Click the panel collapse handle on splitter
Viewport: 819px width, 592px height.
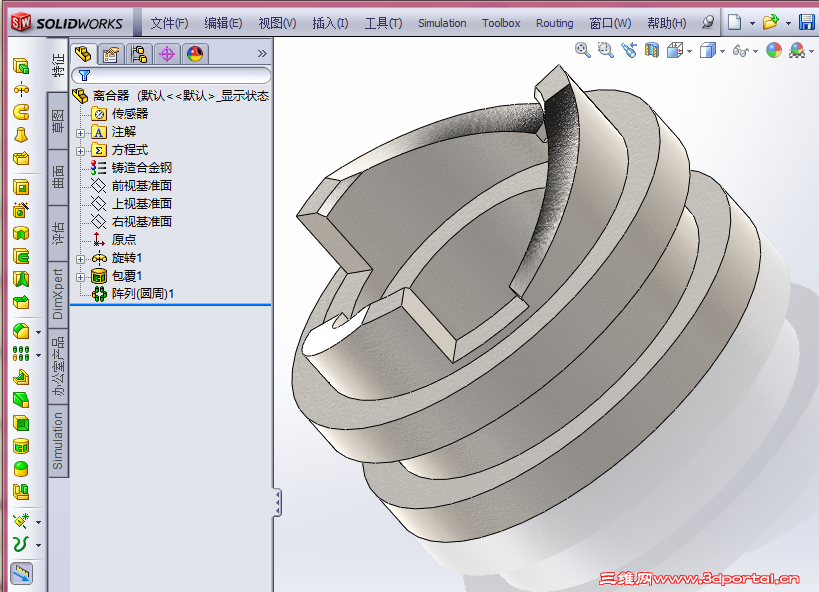(x=277, y=503)
